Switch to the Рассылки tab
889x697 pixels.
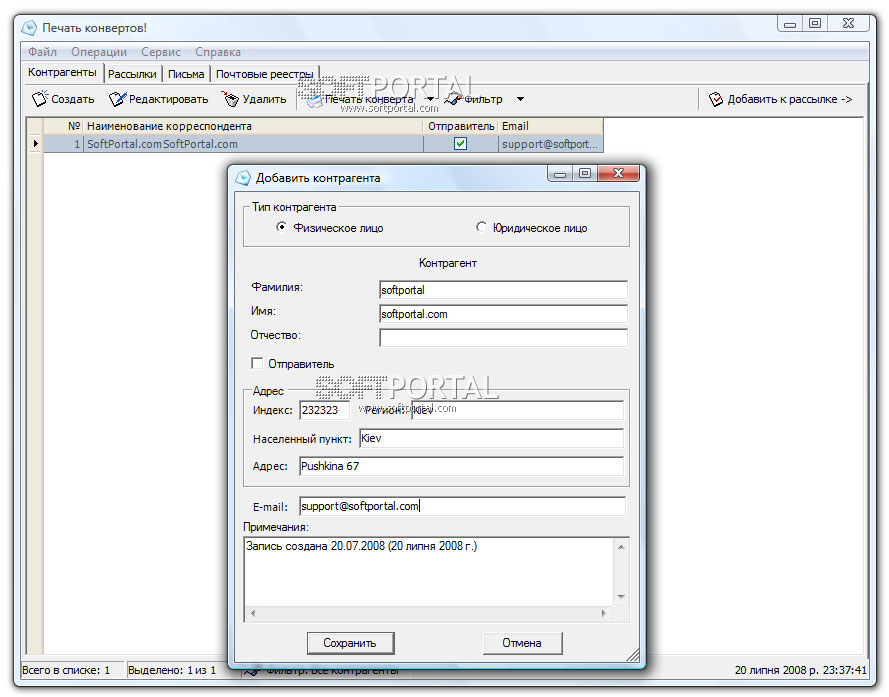pyautogui.click(x=132, y=74)
